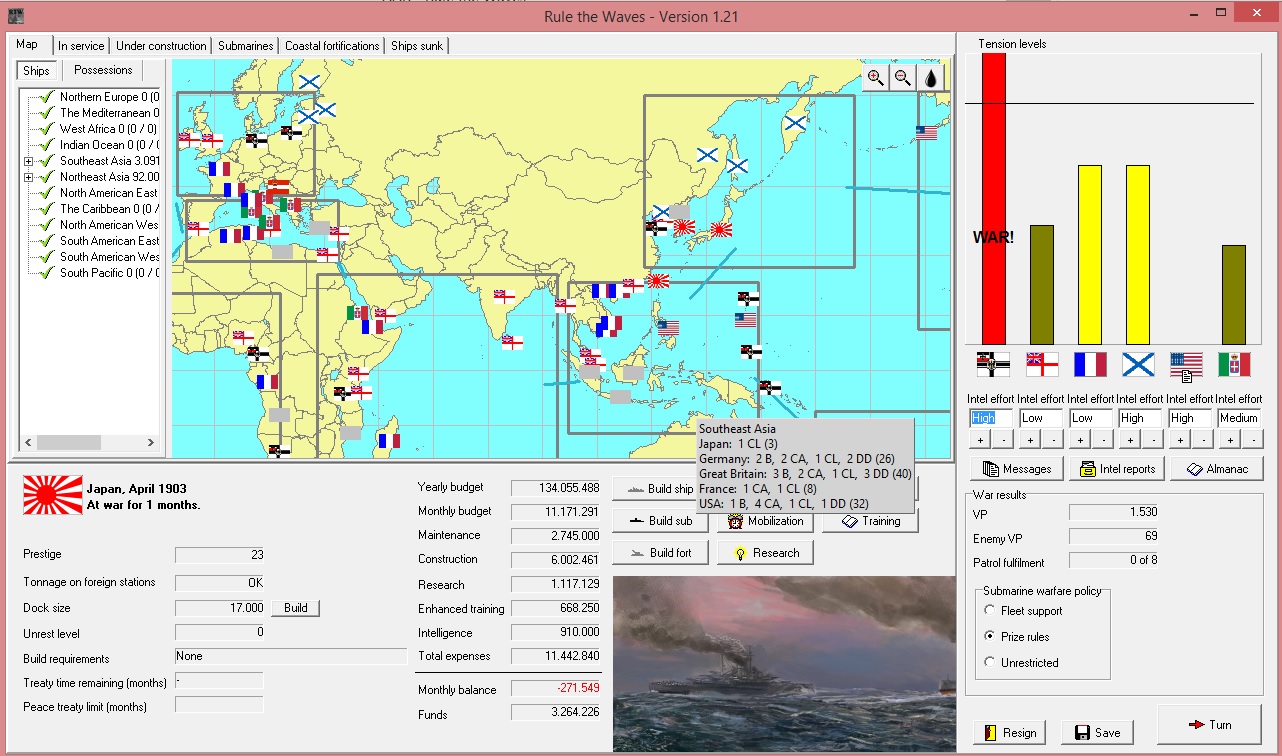The height and width of the screenshot is (756, 1282).
Task: Zoom out on the world map
Action: 903,78
